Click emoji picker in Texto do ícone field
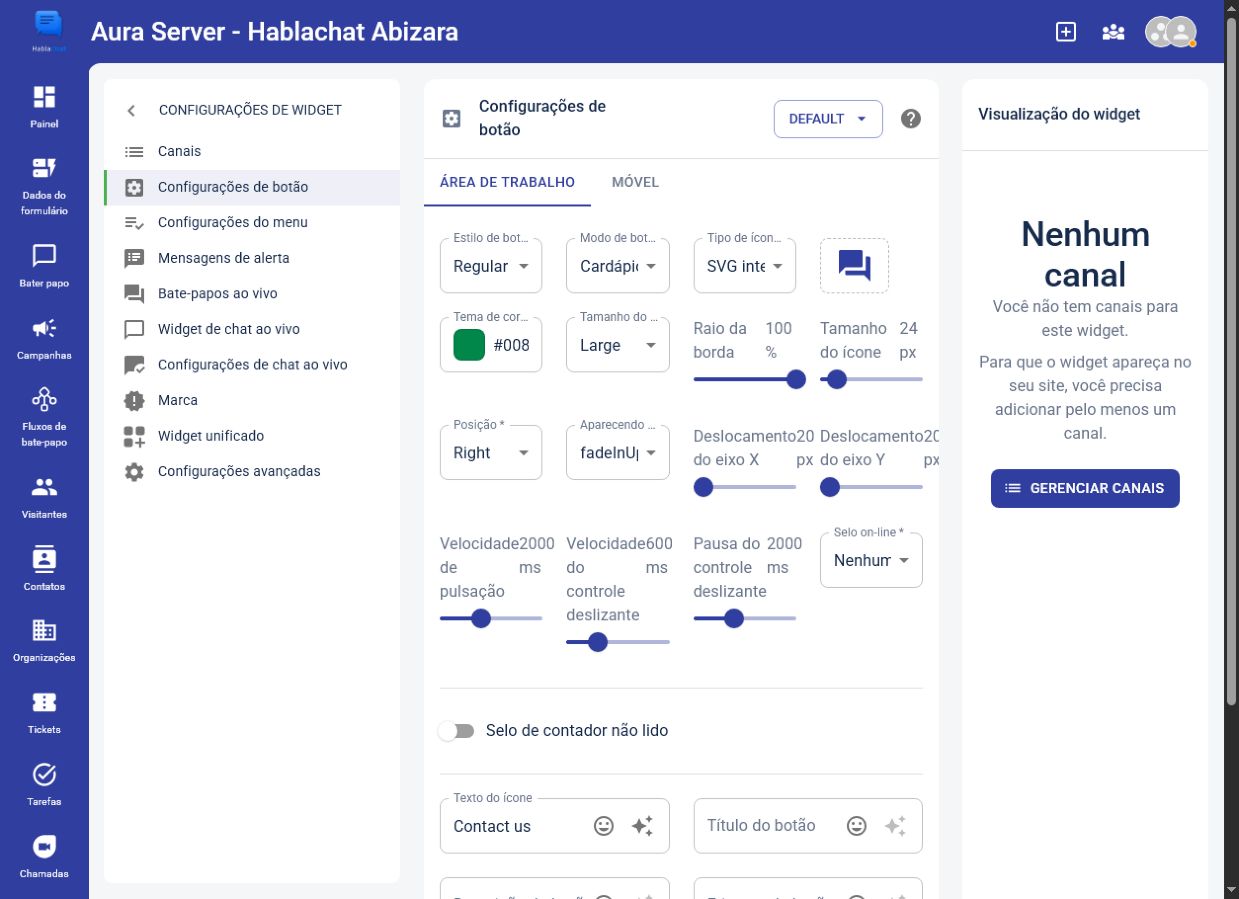The image size is (1239, 899). coord(603,826)
